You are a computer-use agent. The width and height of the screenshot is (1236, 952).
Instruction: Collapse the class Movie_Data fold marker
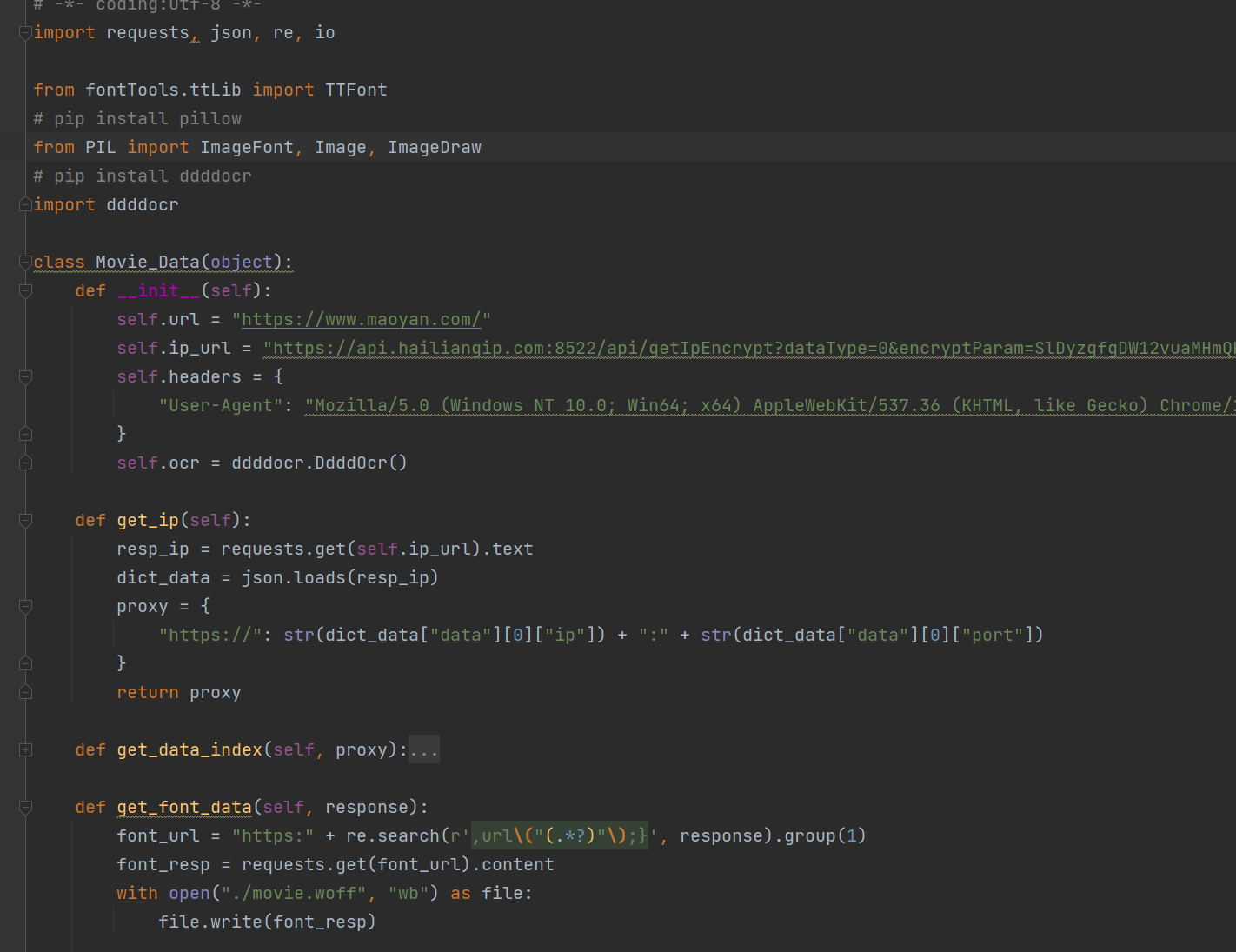coord(25,263)
